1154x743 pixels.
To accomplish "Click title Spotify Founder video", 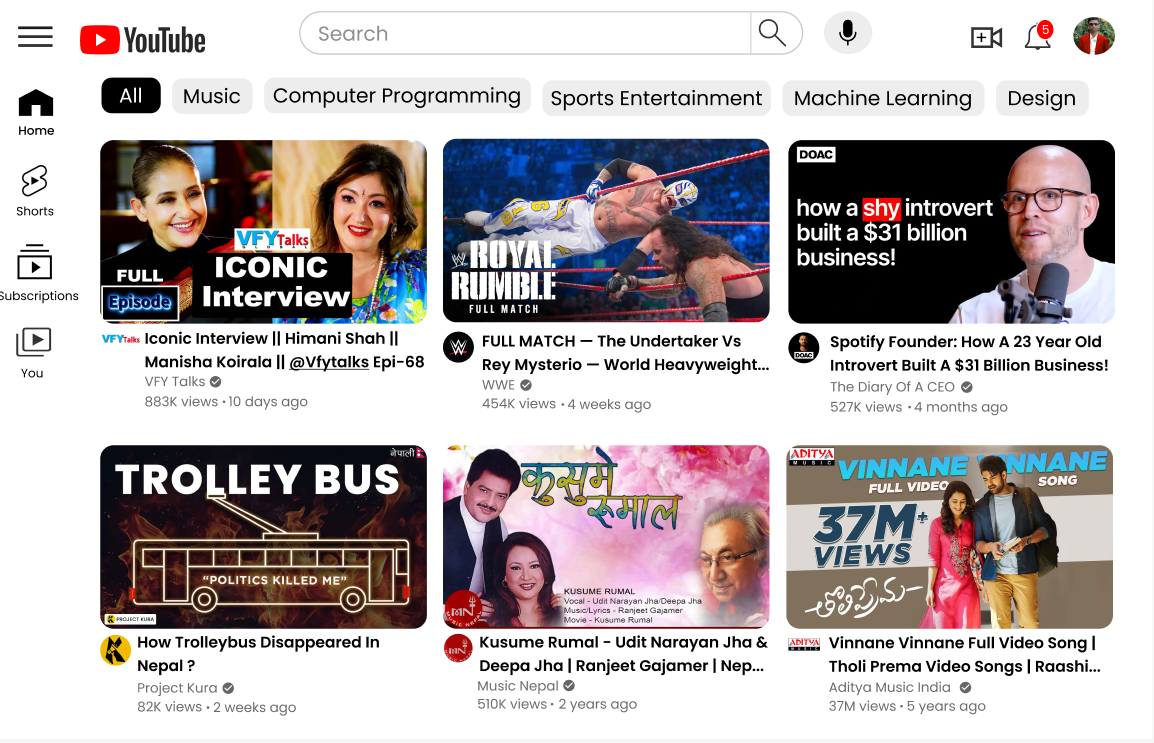I will click(x=969, y=354).
